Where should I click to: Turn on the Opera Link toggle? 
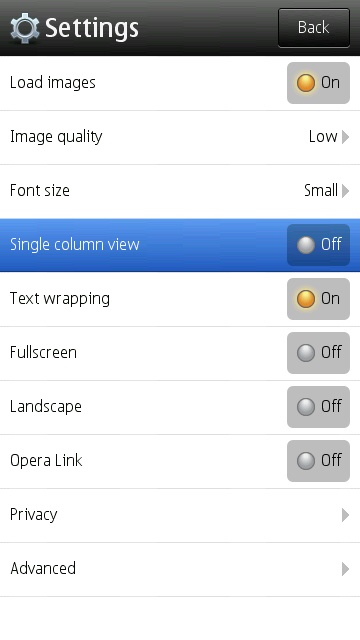click(318, 461)
